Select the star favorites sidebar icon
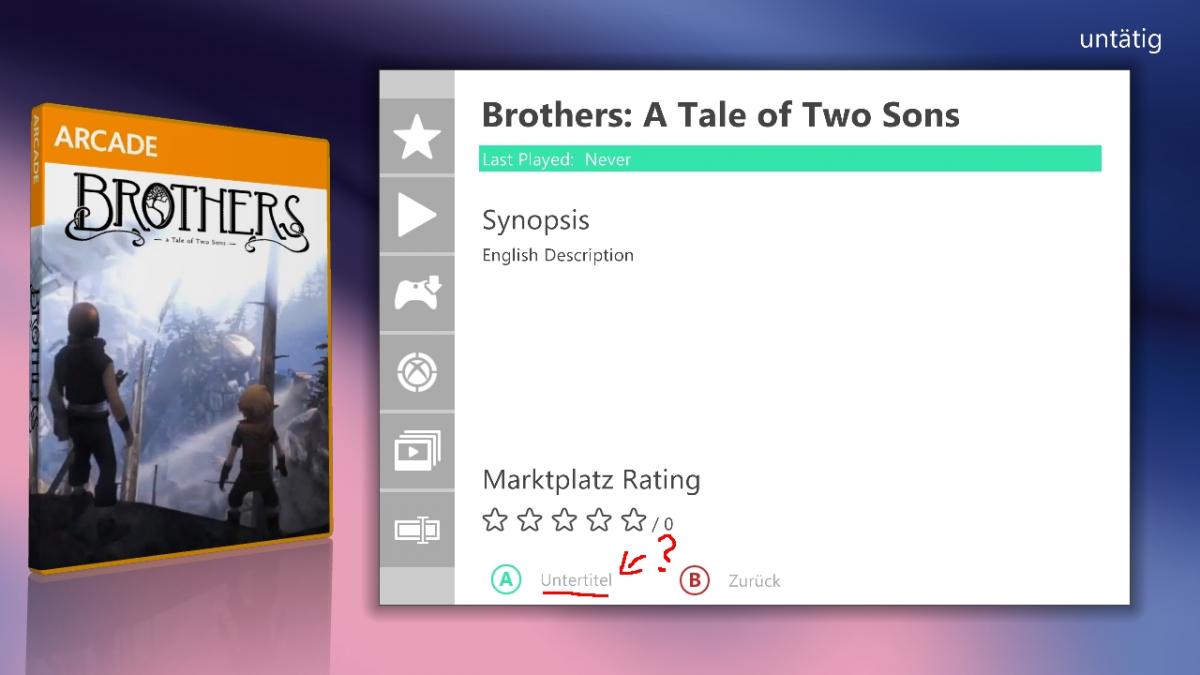This screenshot has width=1200, height=675. pos(417,137)
